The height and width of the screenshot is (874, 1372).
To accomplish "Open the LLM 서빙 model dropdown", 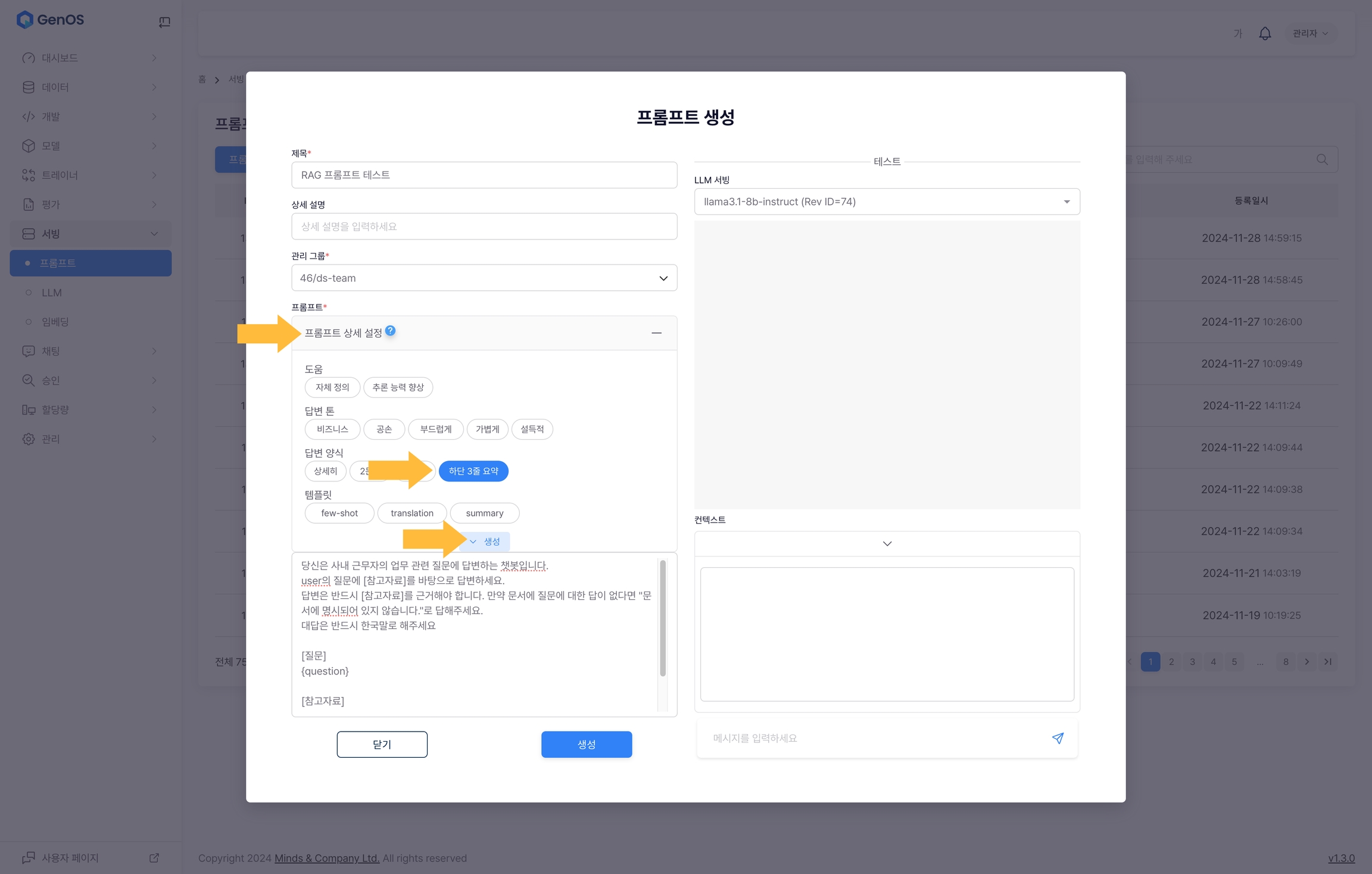I will [x=887, y=202].
